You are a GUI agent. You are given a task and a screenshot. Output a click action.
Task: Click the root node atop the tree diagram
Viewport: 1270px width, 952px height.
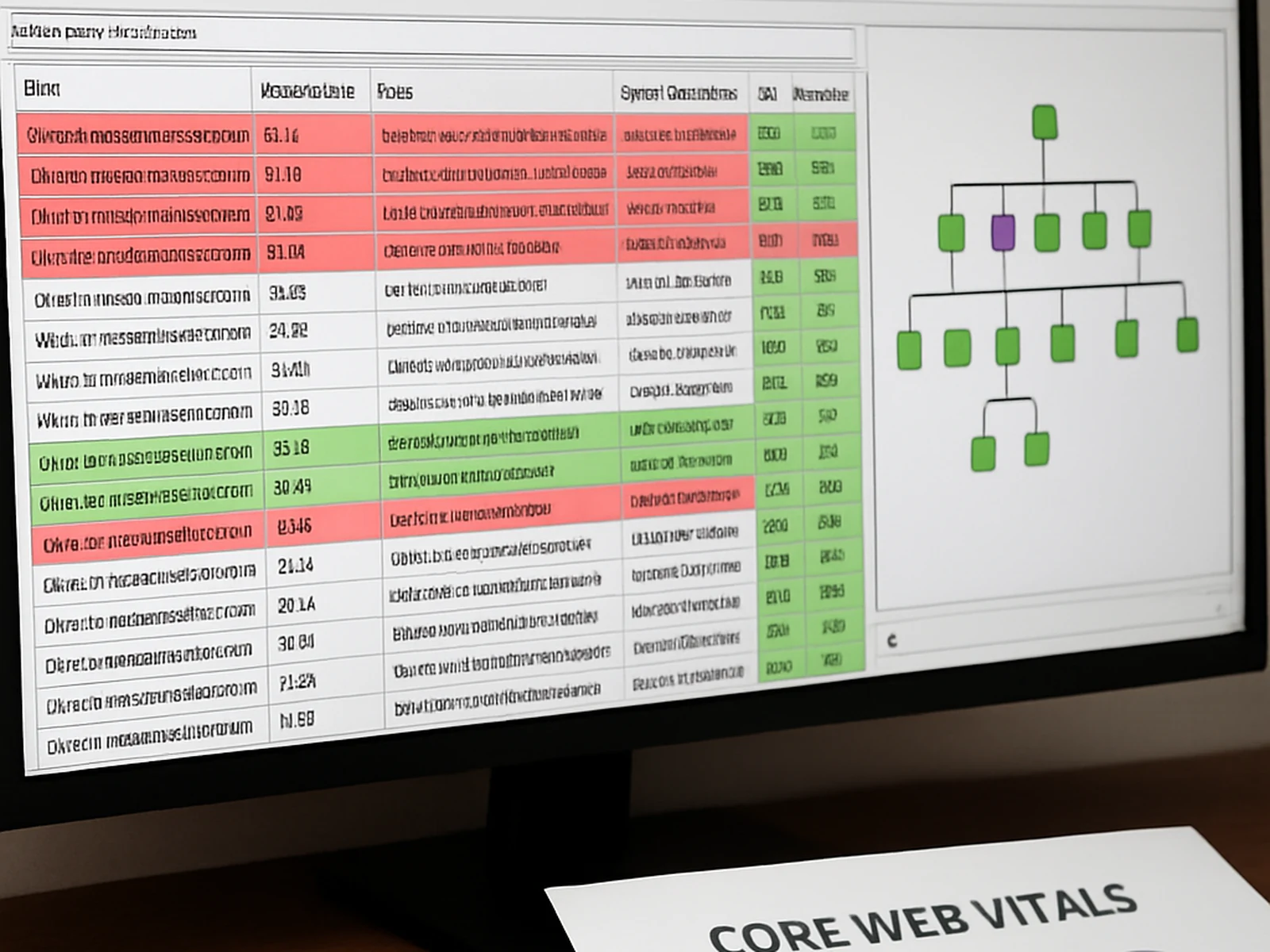(x=1045, y=122)
